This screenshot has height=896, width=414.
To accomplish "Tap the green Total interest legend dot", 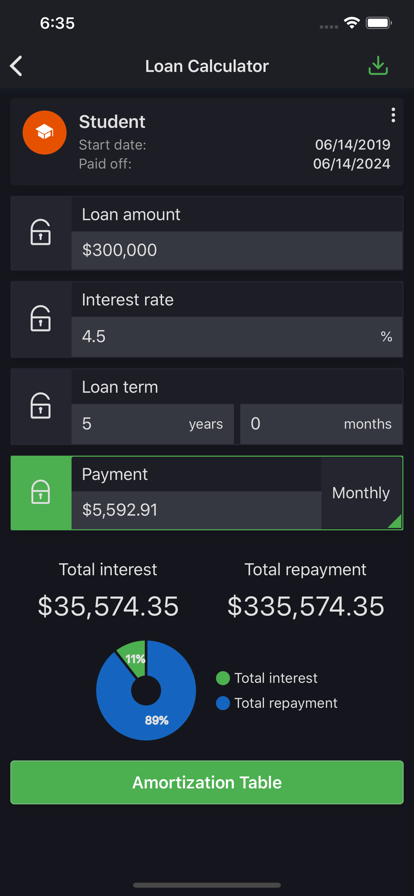I will pyautogui.click(x=223, y=678).
